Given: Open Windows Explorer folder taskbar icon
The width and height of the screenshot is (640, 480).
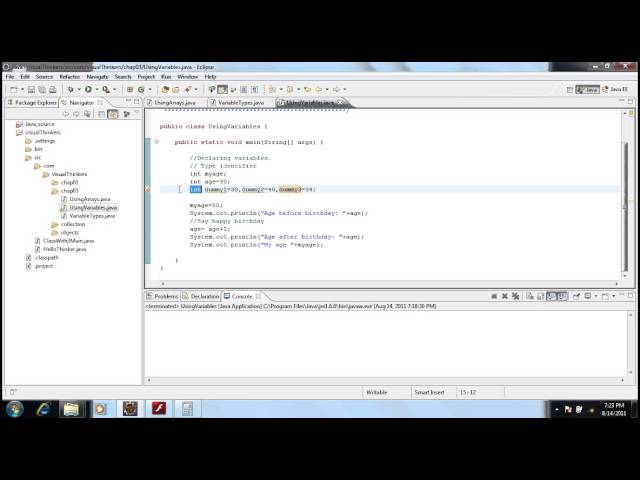Looking at the screenshot, I should tap(71, 409).
